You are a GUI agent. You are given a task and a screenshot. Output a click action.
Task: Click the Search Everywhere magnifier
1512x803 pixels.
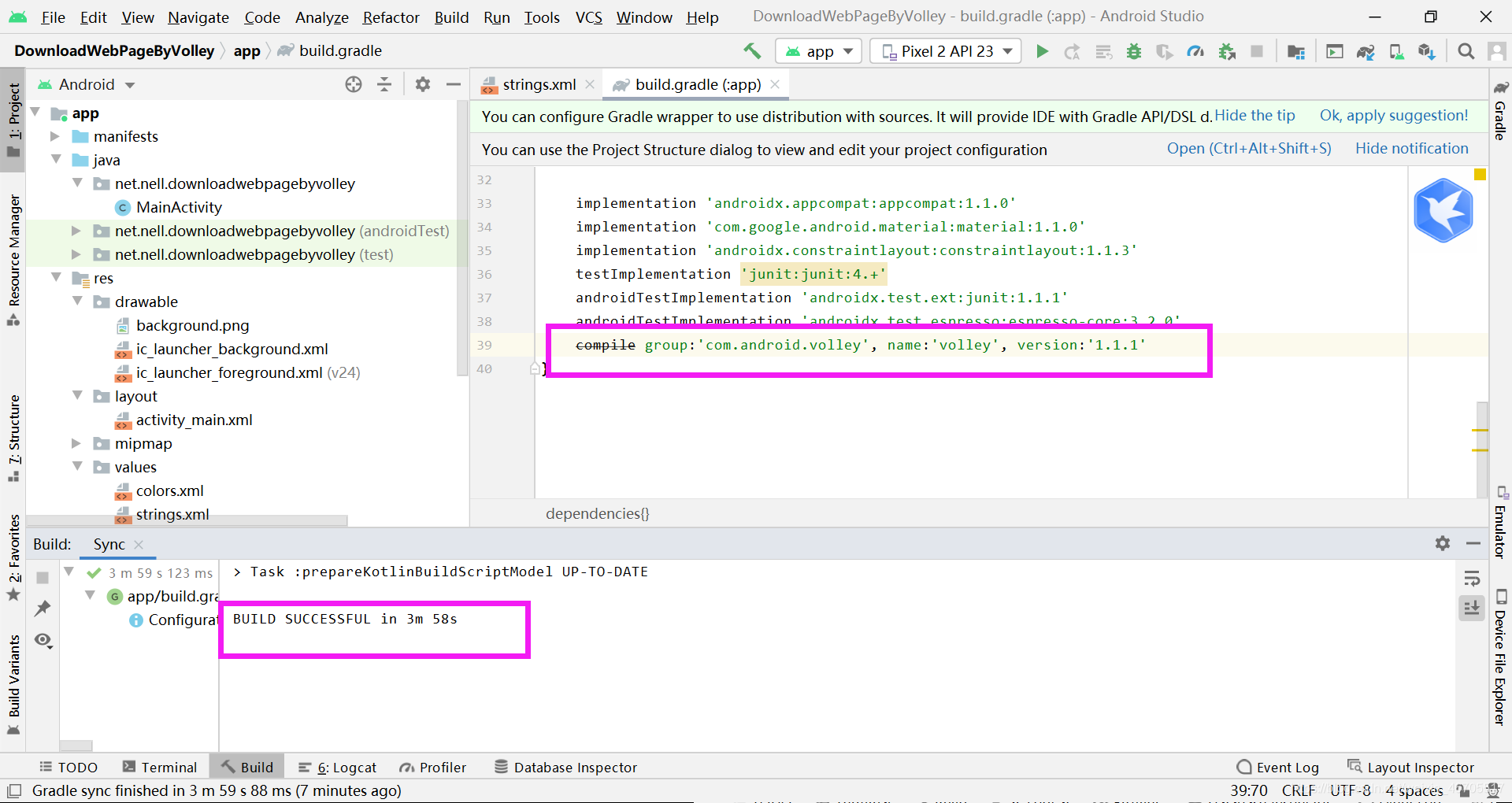coord(1466,51)
